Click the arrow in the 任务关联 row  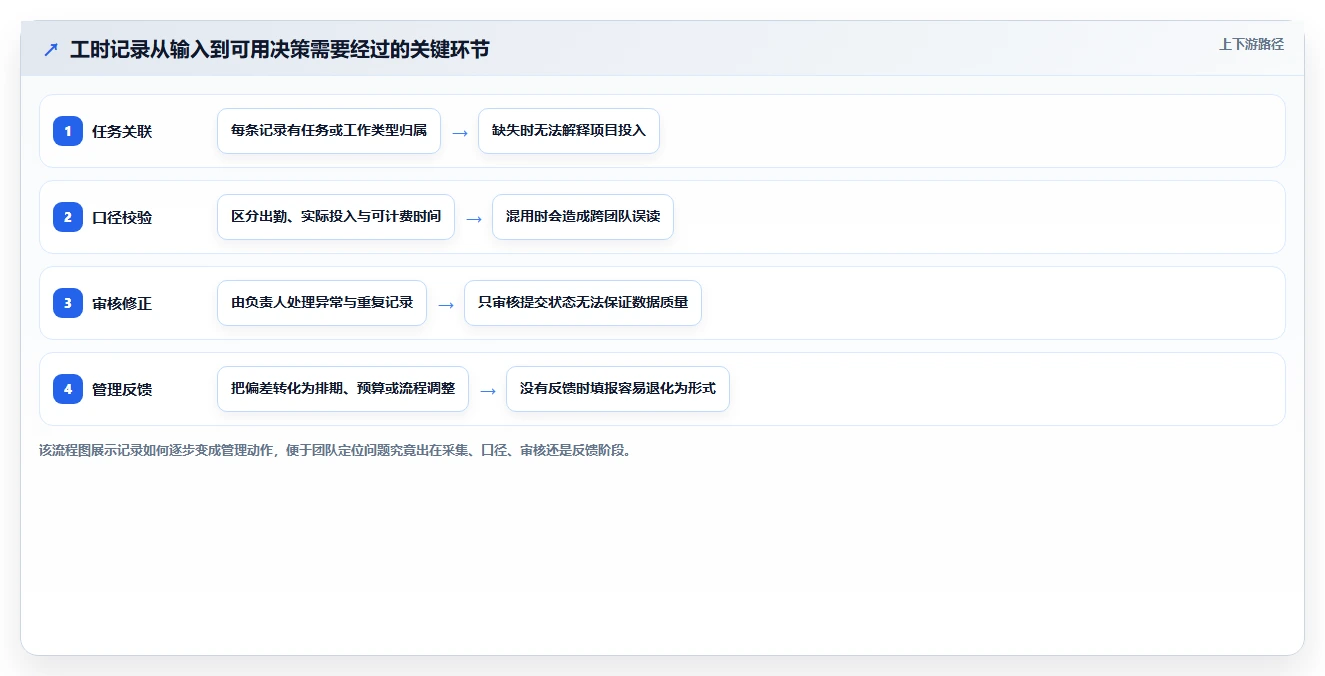pos(460,132)
